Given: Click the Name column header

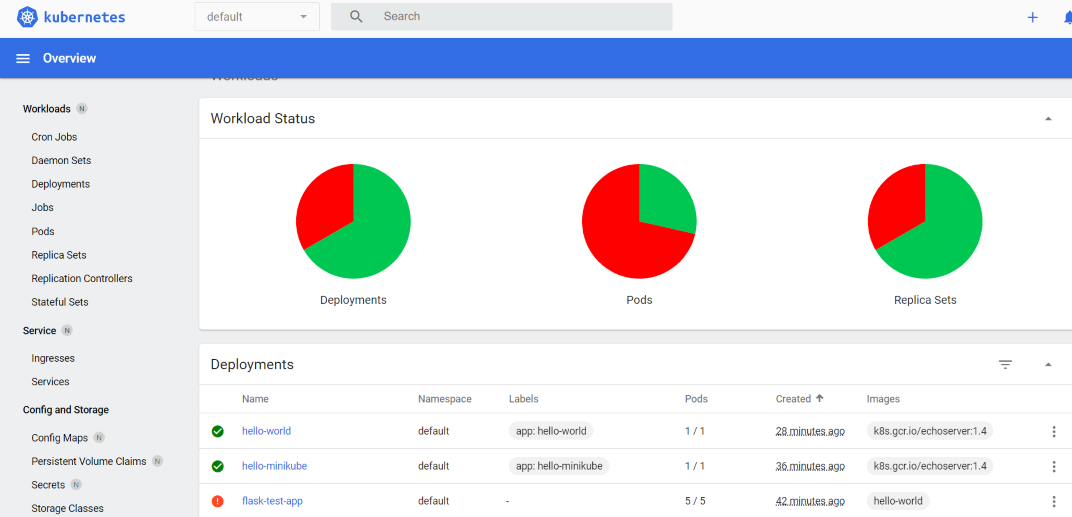Looking at the screenshot, I should (255, 399).
